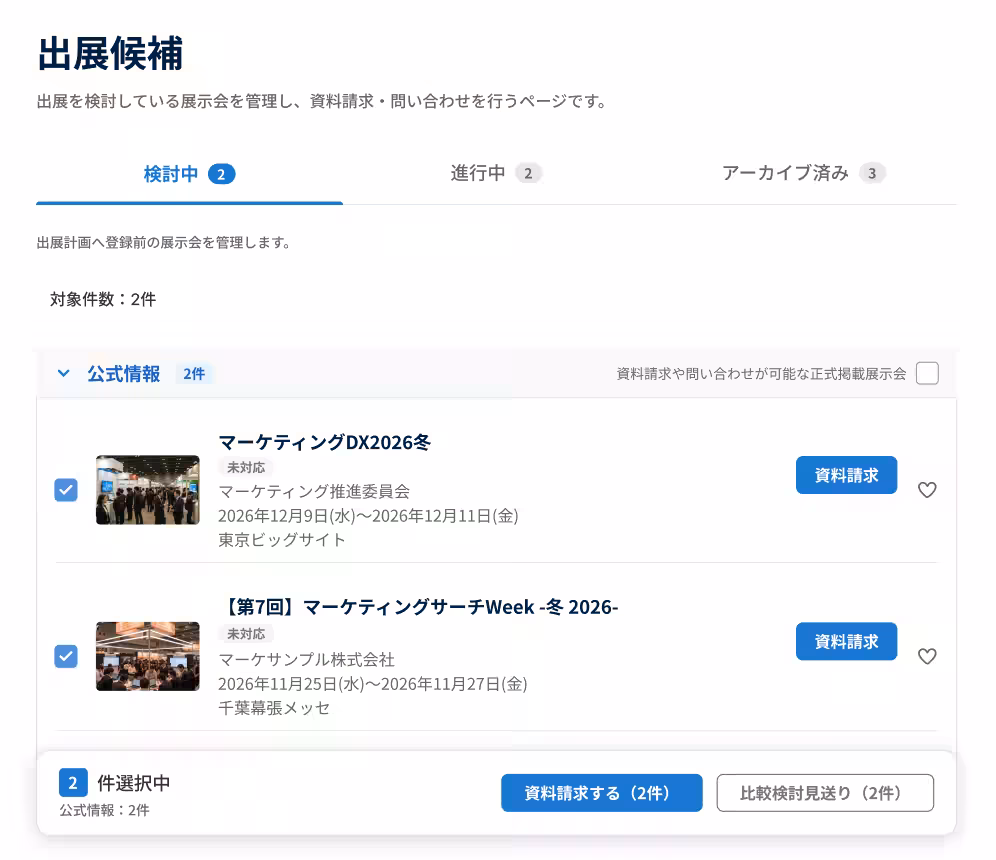Open the マーケティングサーチWeek exhibition thumbnail
Screen dimensions: 996x860
(147, 656)
